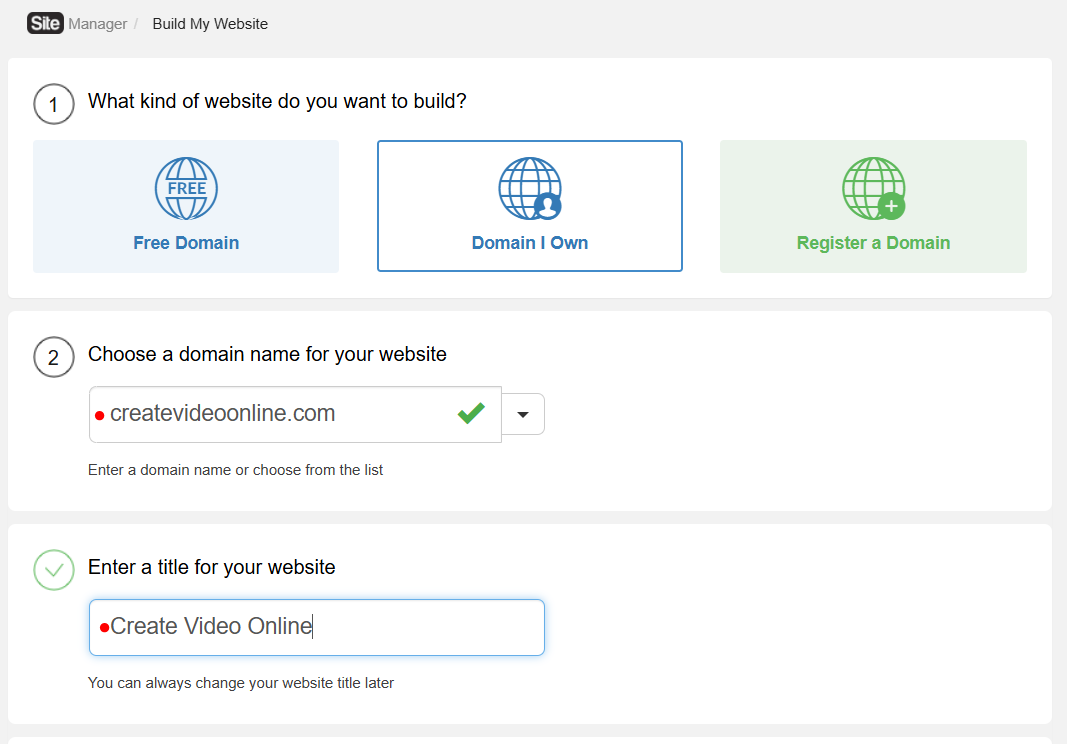Click the green checkmark in domain field

click(471, 413)
